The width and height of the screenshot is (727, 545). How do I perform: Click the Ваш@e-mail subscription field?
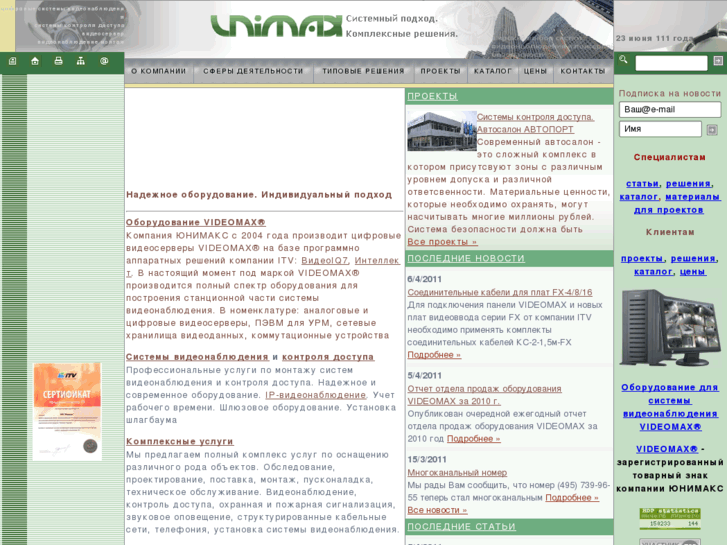670,109
